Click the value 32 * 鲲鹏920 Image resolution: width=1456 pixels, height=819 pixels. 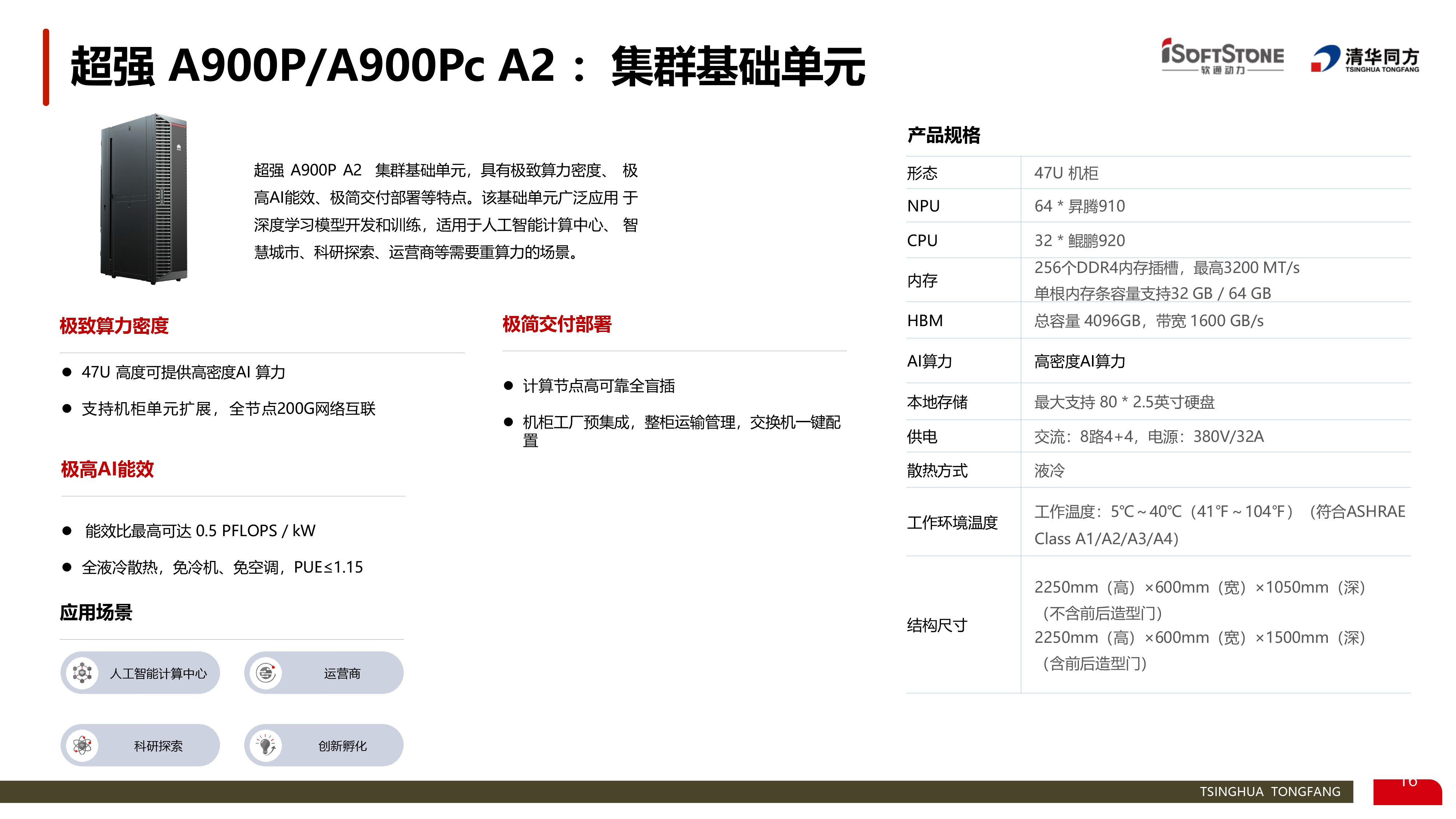click(1080, 240)
